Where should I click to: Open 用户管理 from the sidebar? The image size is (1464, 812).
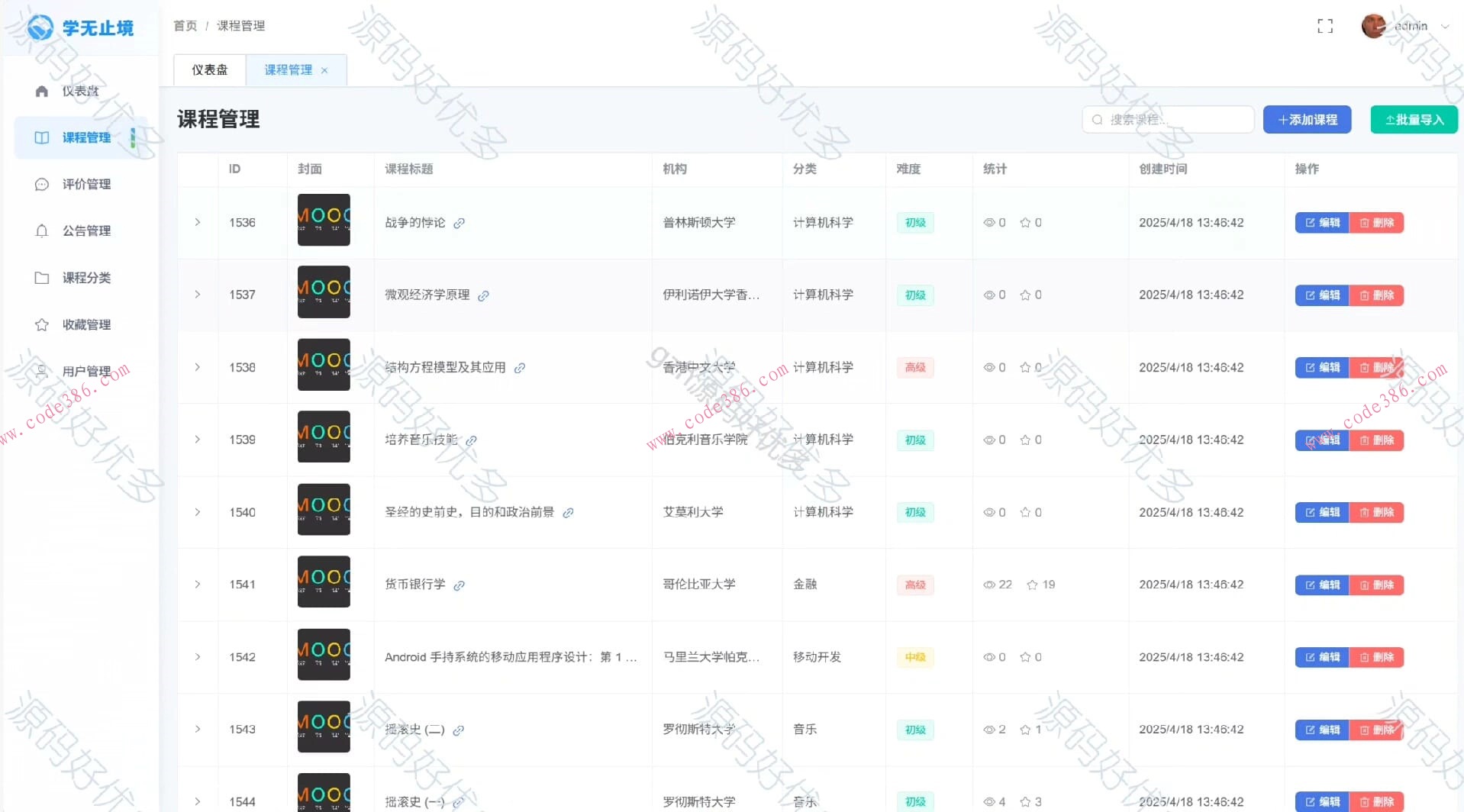coord(86,372)
